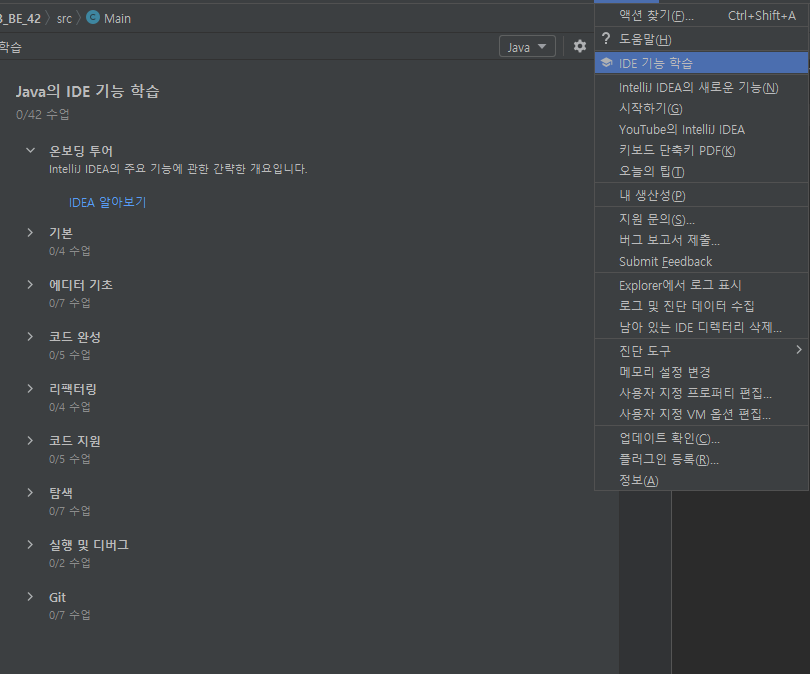810x674 pixels.
Task: Expand the 에디터 기초 lesson group
Action: click(x=30, y=285)
